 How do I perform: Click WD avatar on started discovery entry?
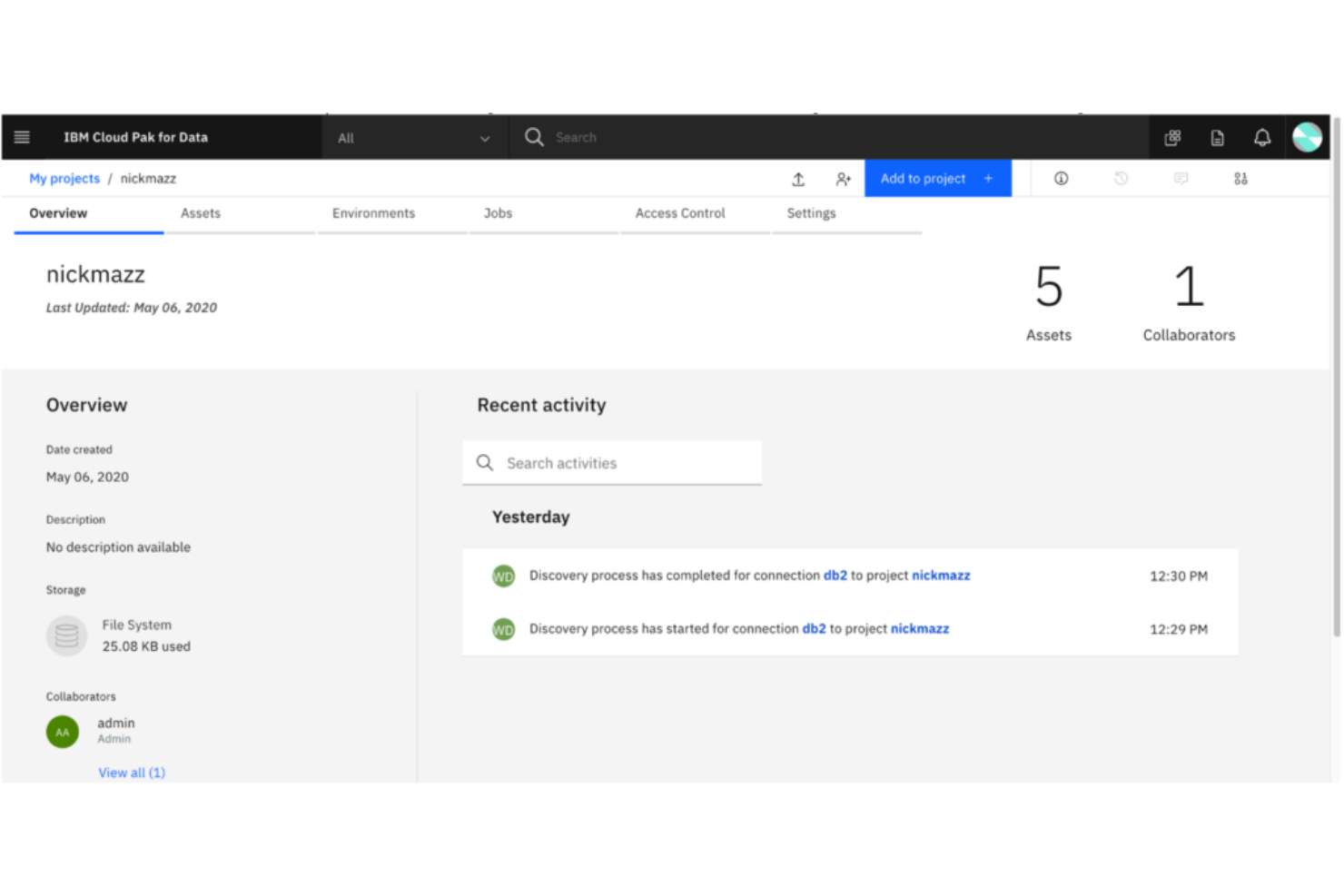point(503,629)
